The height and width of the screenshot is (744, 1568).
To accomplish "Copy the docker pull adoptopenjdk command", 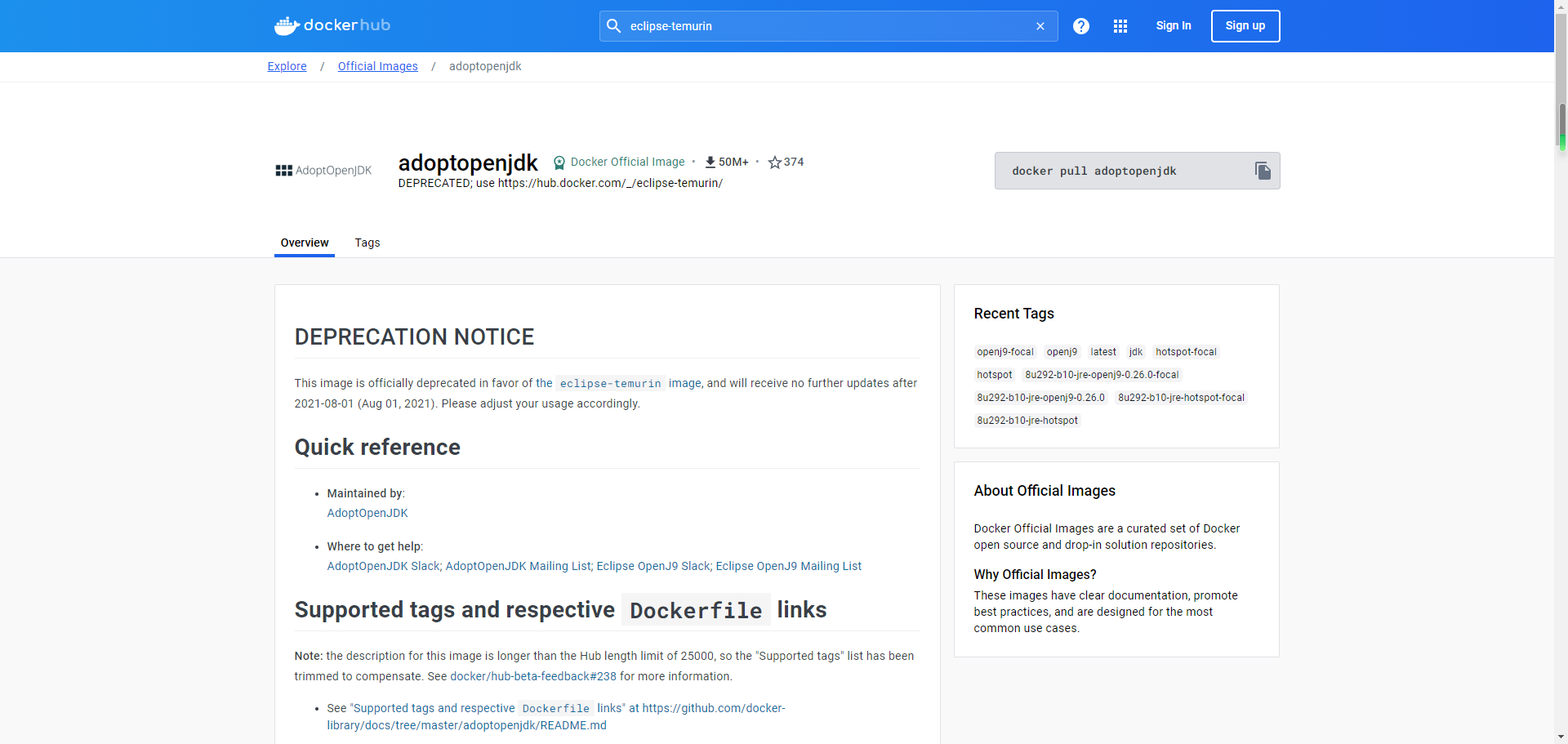I will point(1263,171).
